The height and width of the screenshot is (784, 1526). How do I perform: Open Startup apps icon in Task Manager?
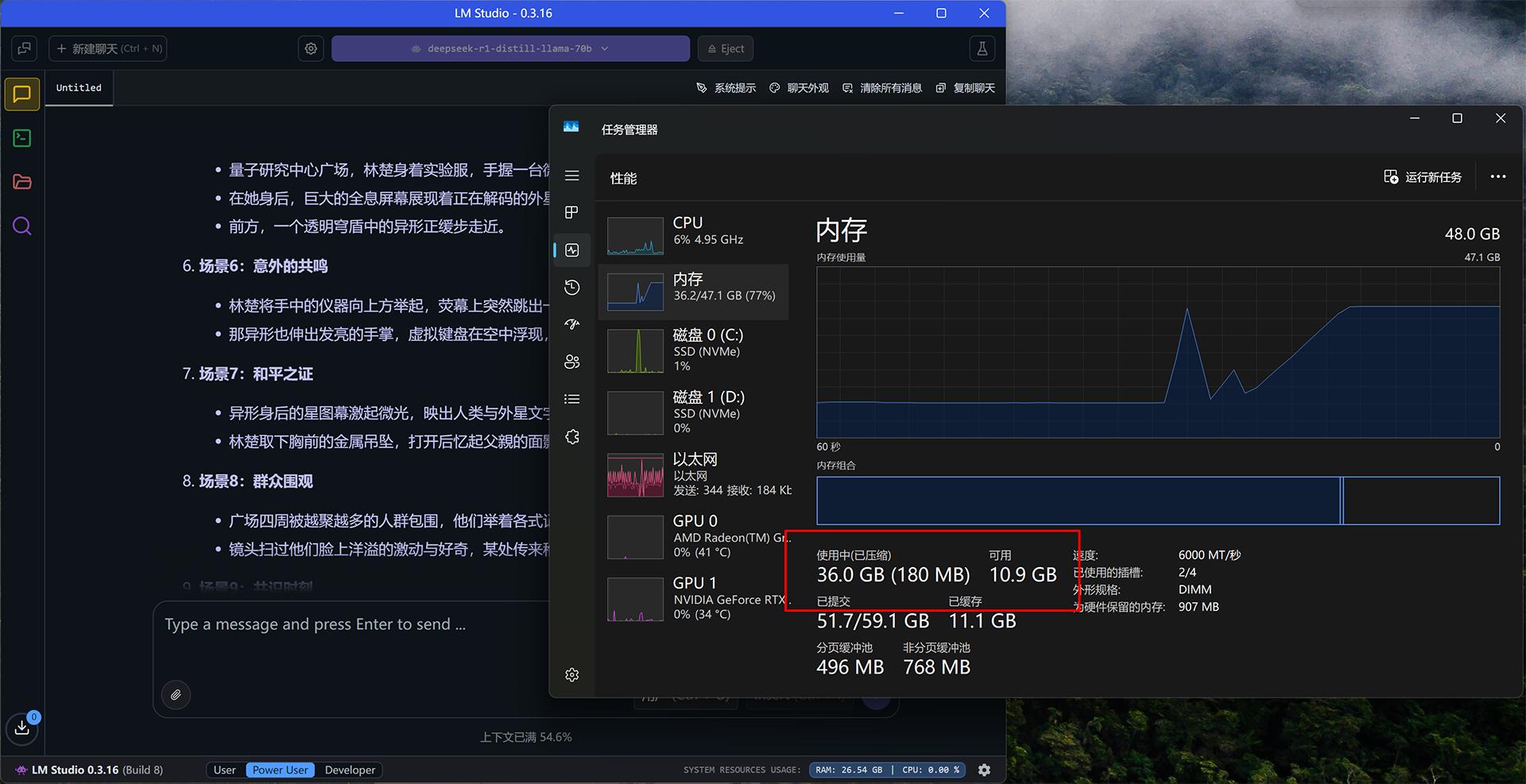(x=572, y=324)
